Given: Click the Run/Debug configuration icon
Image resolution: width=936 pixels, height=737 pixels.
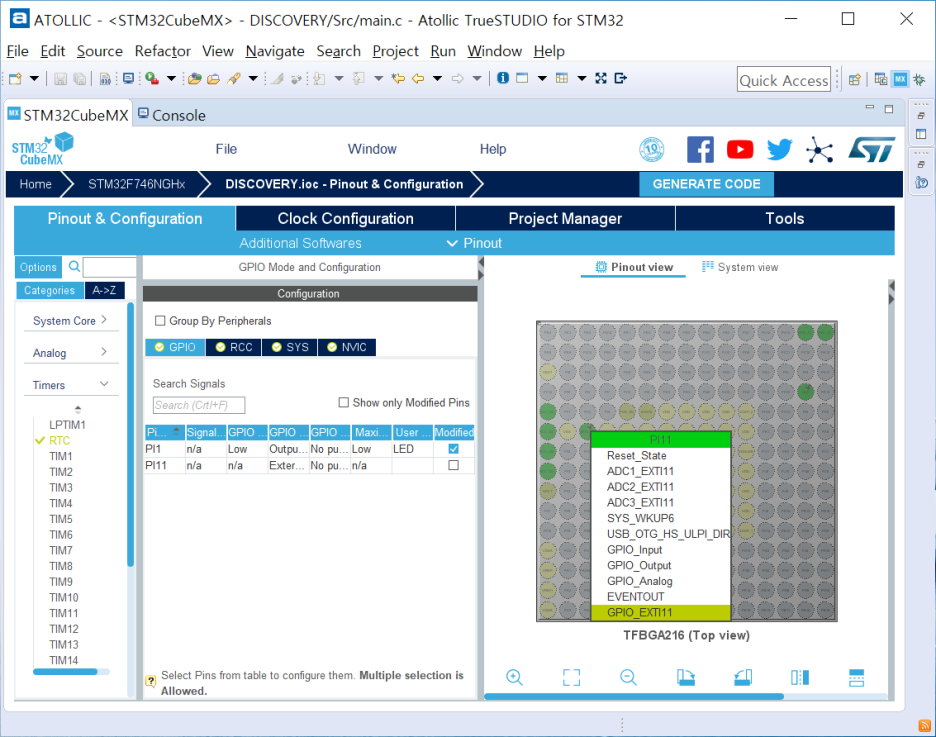Looking at the screenshot, I should click(x=152, y=78).
